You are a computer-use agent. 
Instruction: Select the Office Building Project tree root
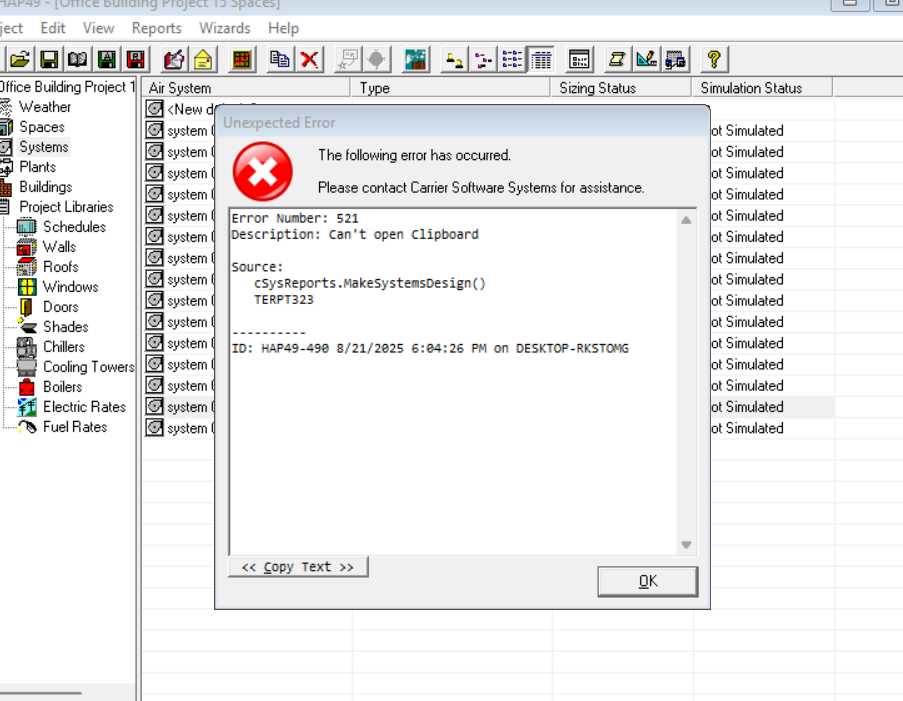pyautogui.click(x=67, y=87)
